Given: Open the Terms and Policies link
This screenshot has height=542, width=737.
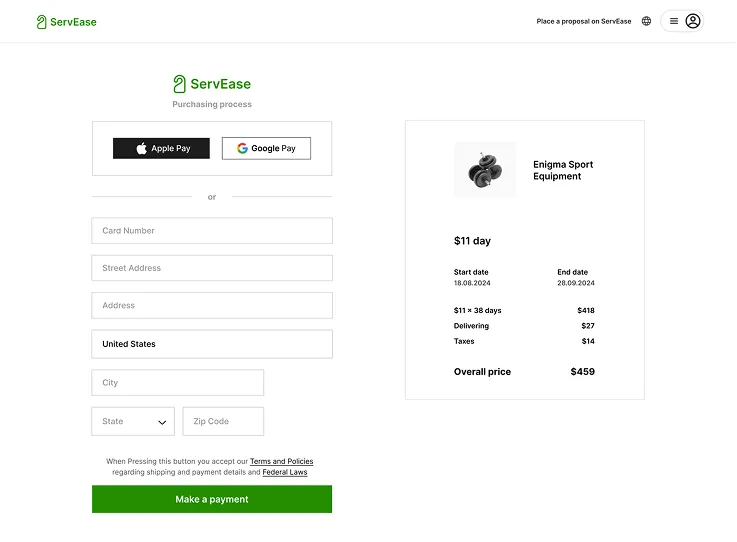Looking at the screenshot, I should coord(281,461).
